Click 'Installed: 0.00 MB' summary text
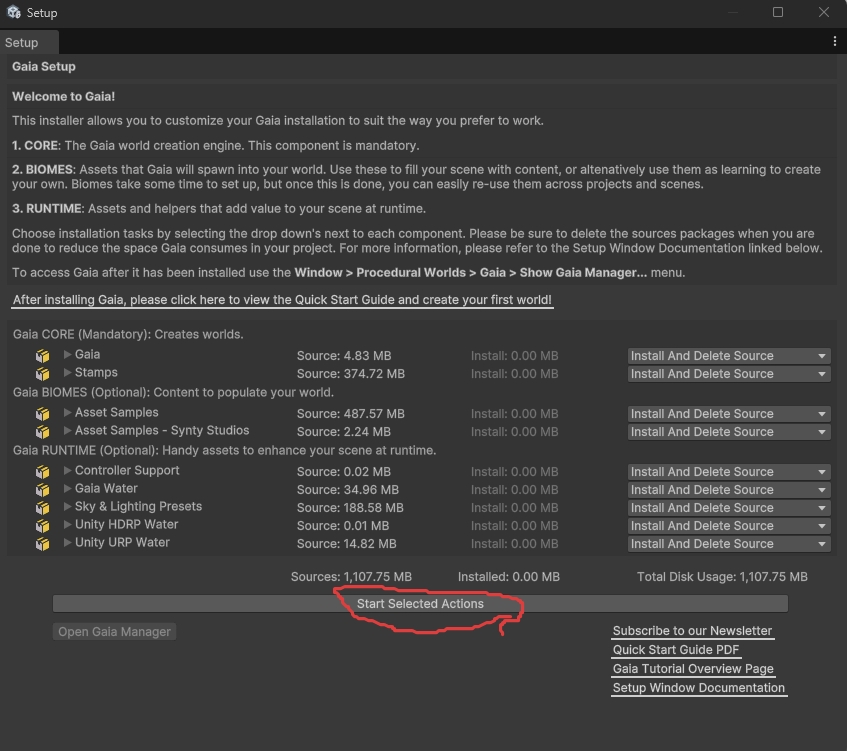 coord(509,577)
